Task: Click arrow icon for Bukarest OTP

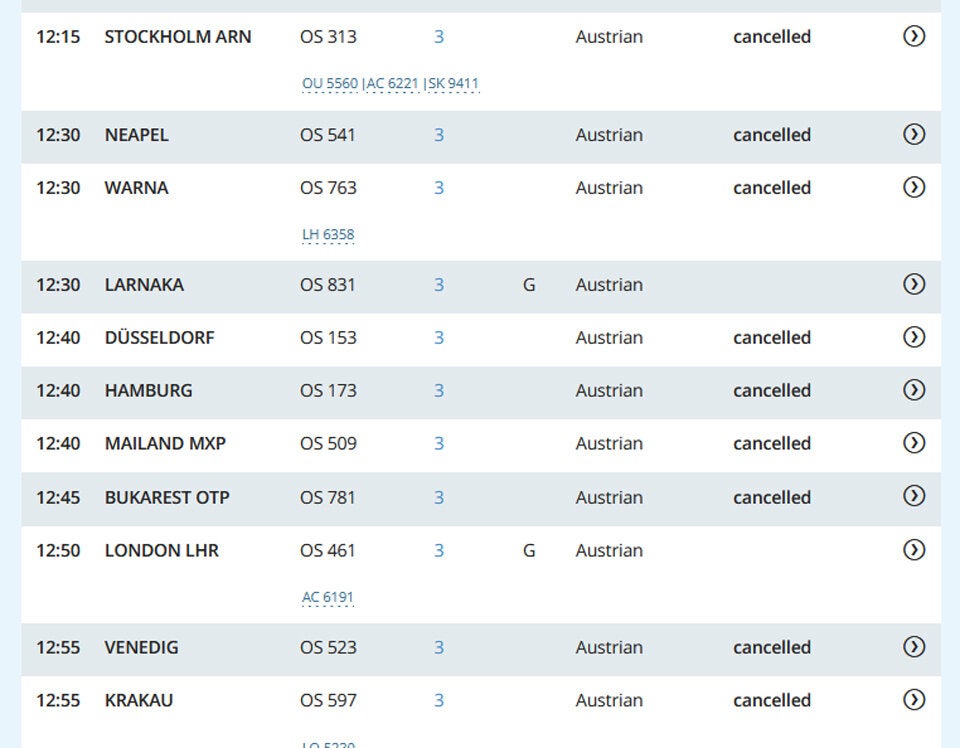Action: coord(913,497)
